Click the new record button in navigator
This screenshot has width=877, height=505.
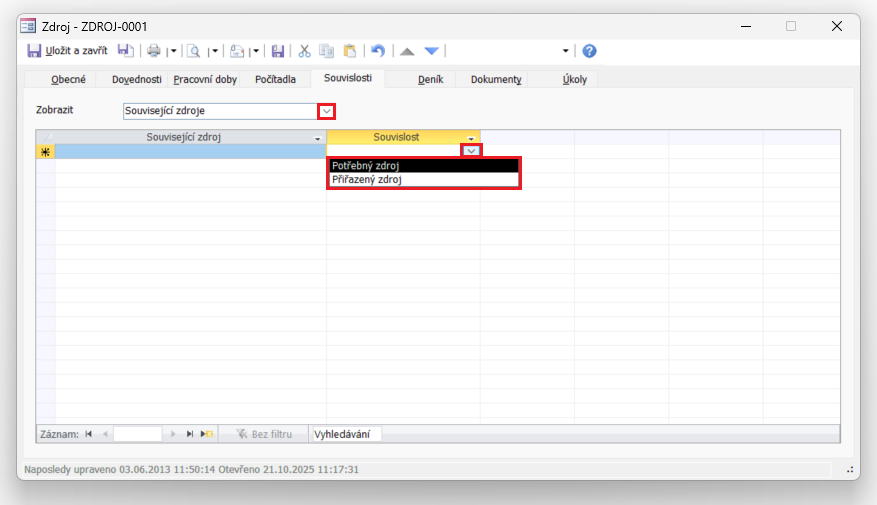[207, 434]
